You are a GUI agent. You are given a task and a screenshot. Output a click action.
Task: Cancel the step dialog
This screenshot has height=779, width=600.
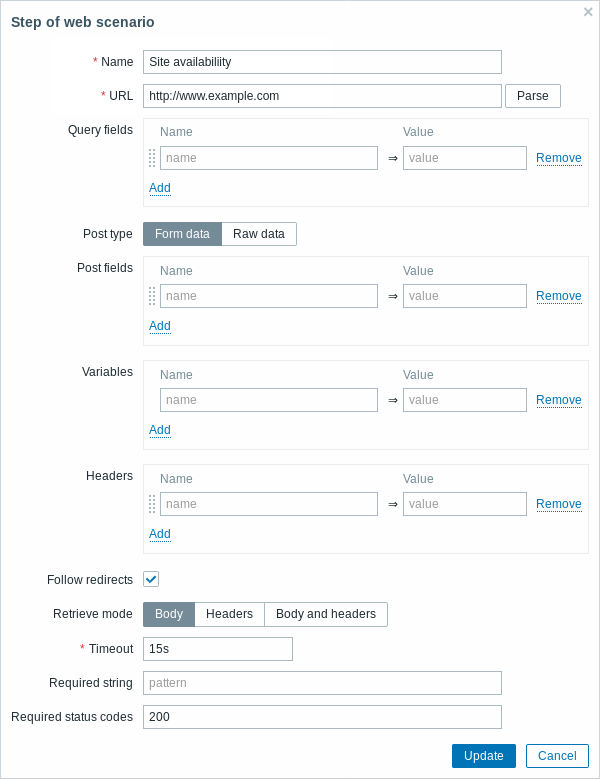point(557,756)
